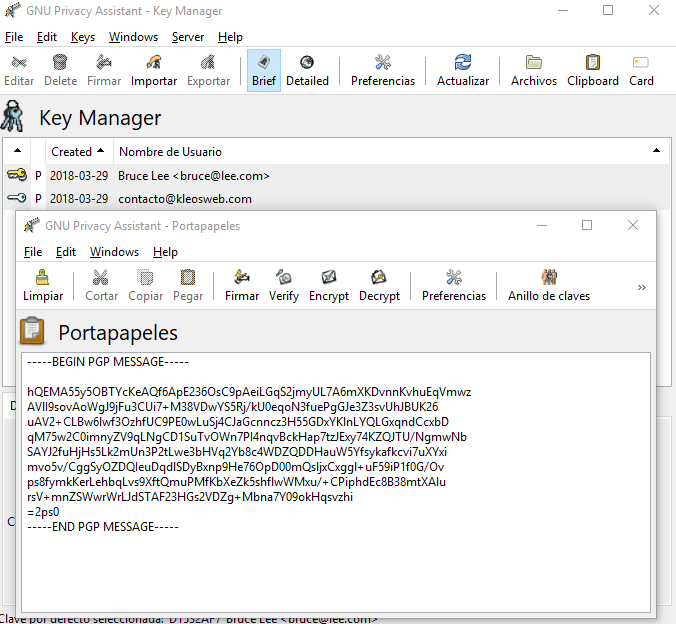The image size is (676, 624).
Task: Open the Server menu in Key Manager
Action: [x=187, y=37]
